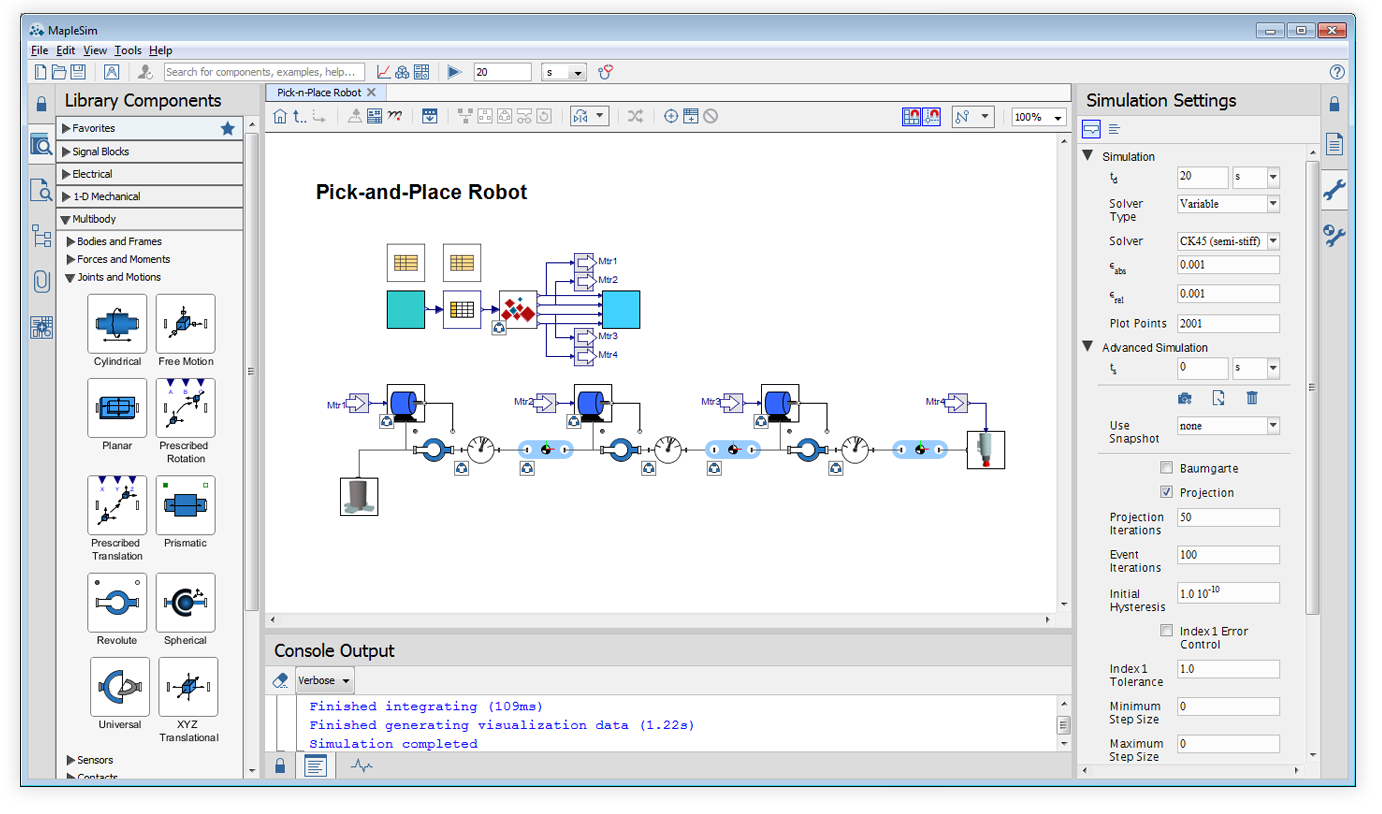Switch to the Pick-n-Place Robot tab
This screenshot has height=814, width=1382.
pos(319,92)
